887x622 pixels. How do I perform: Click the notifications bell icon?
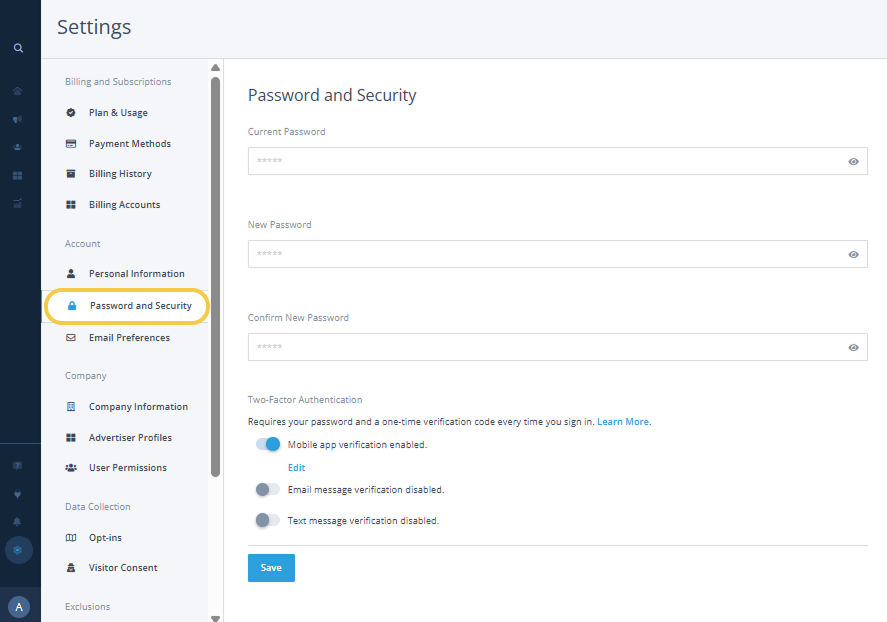pos(18,522)
